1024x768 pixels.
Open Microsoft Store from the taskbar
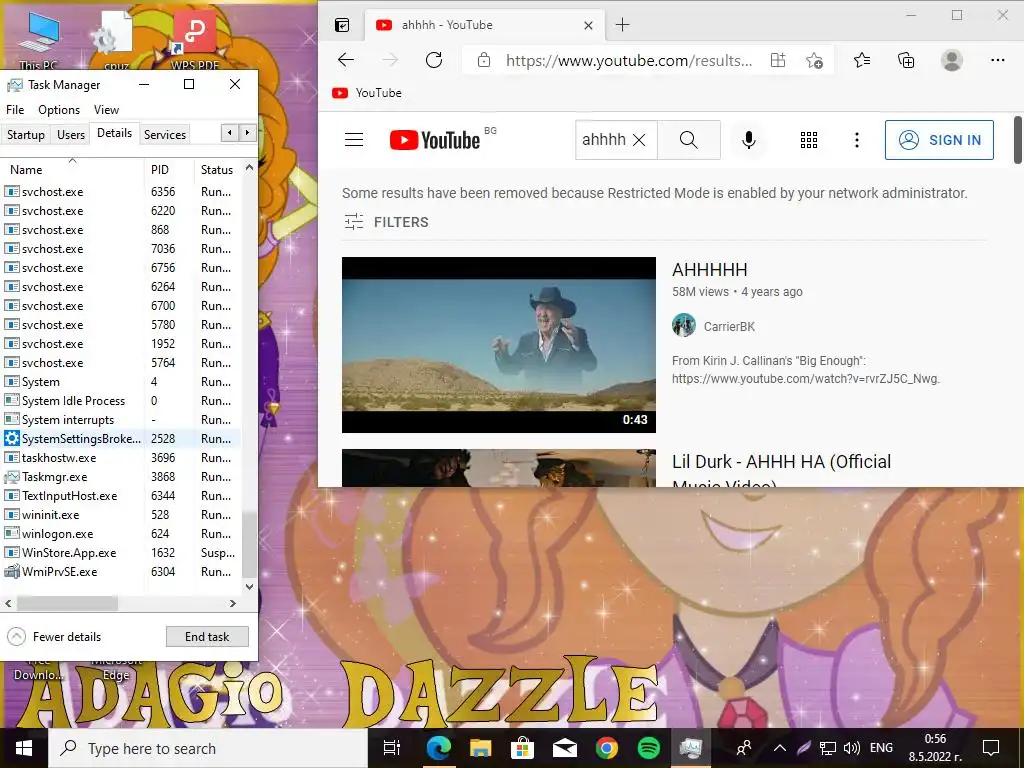[522, 748]
